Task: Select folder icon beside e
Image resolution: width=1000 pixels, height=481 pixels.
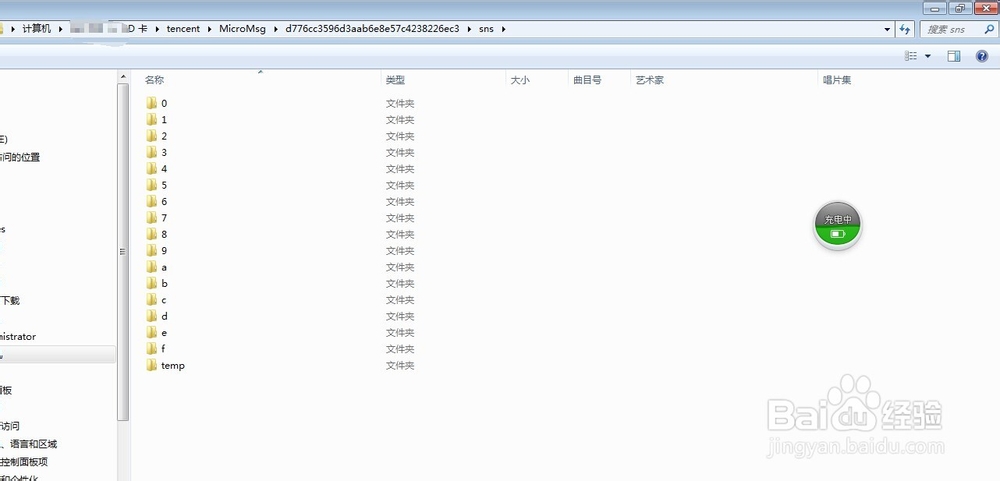Action: click(x=151, y=332)
